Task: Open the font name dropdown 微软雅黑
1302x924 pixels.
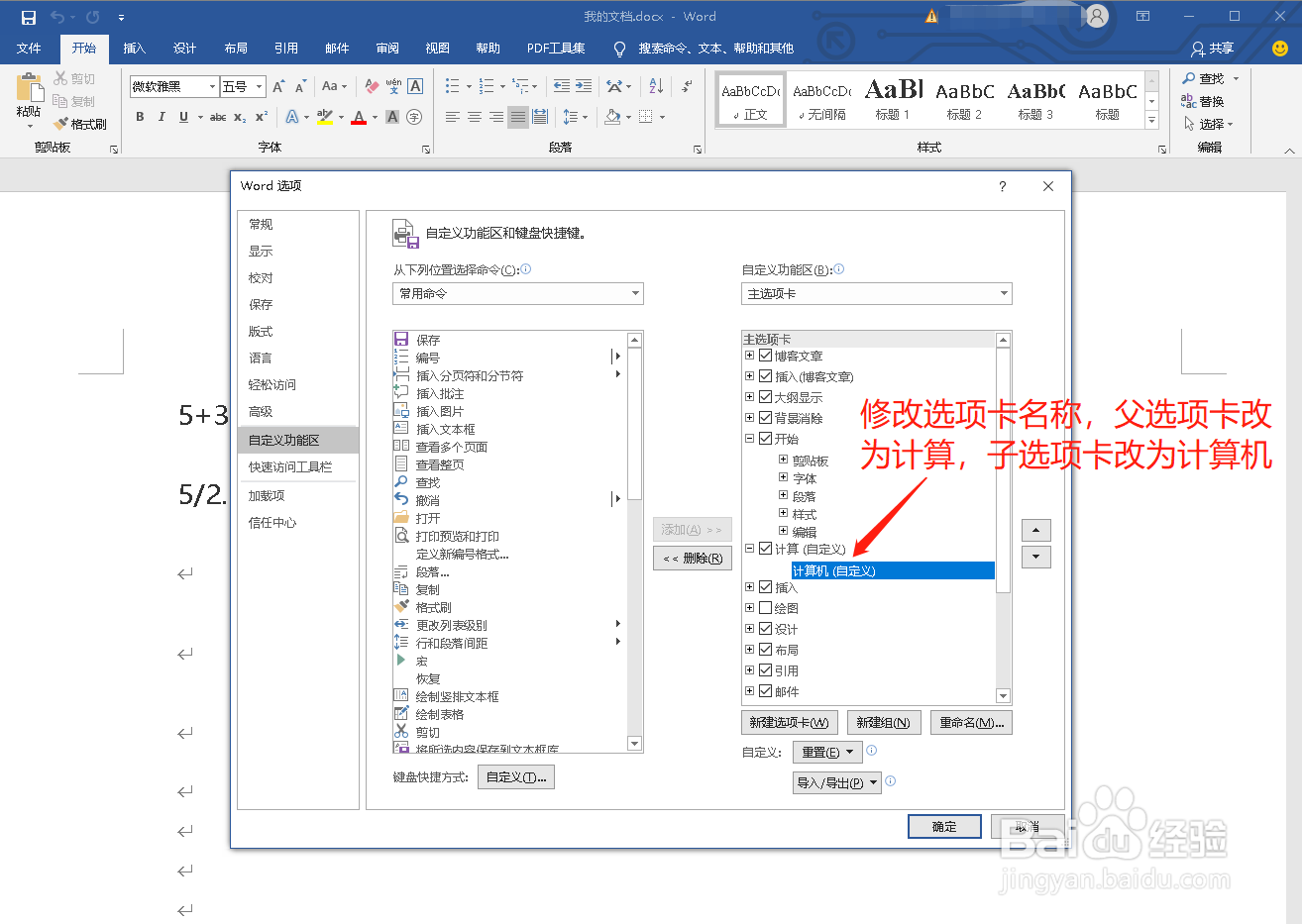Action: click(212, 87)
